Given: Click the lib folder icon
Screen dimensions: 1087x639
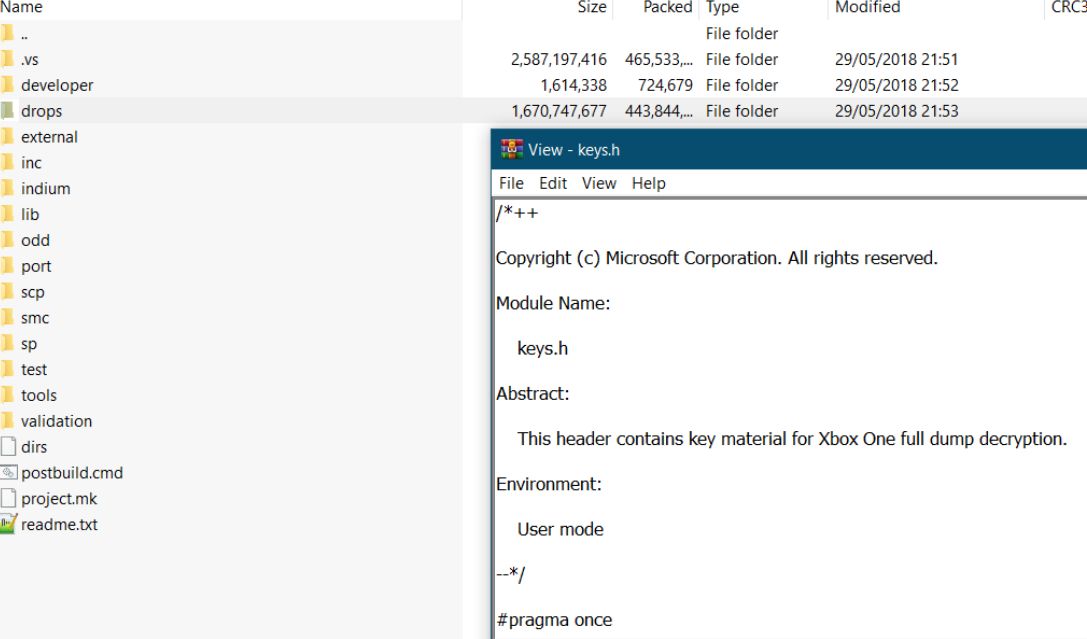Looking at the screenshot, I should pyautogui.click(x=7, y=214).
